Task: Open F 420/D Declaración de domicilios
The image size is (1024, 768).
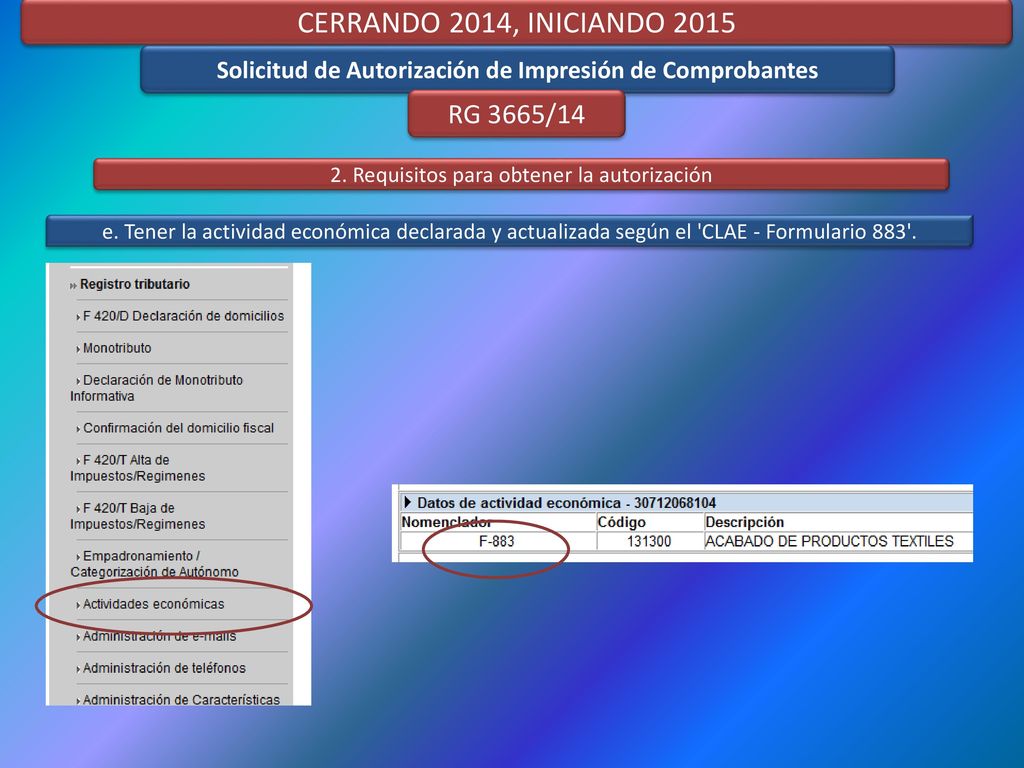Action: coord(184,316)
